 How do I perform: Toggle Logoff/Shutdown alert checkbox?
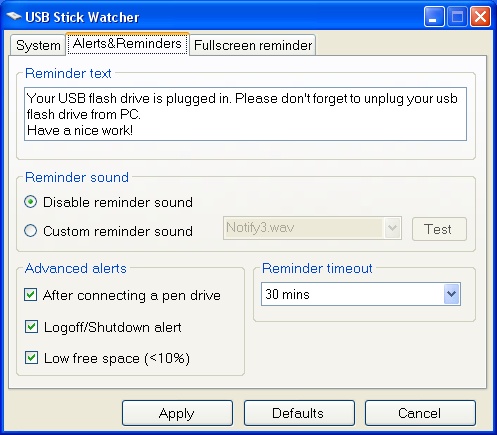coord(31,327)
